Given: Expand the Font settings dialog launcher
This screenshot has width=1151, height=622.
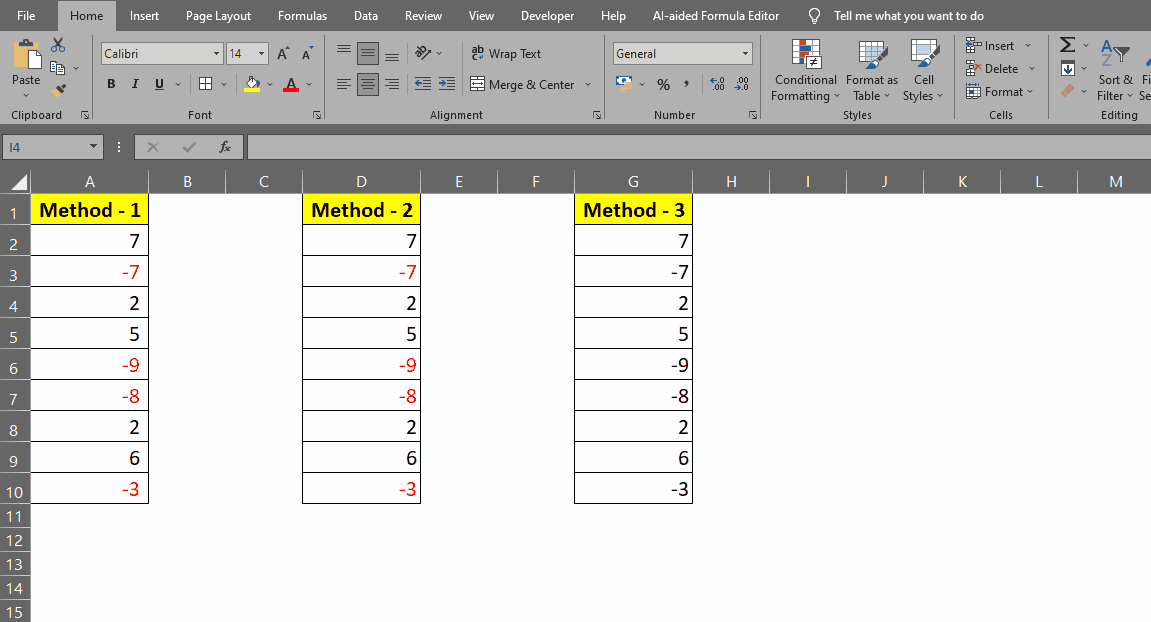Looking at the screenshot, I should pos(317,115).
